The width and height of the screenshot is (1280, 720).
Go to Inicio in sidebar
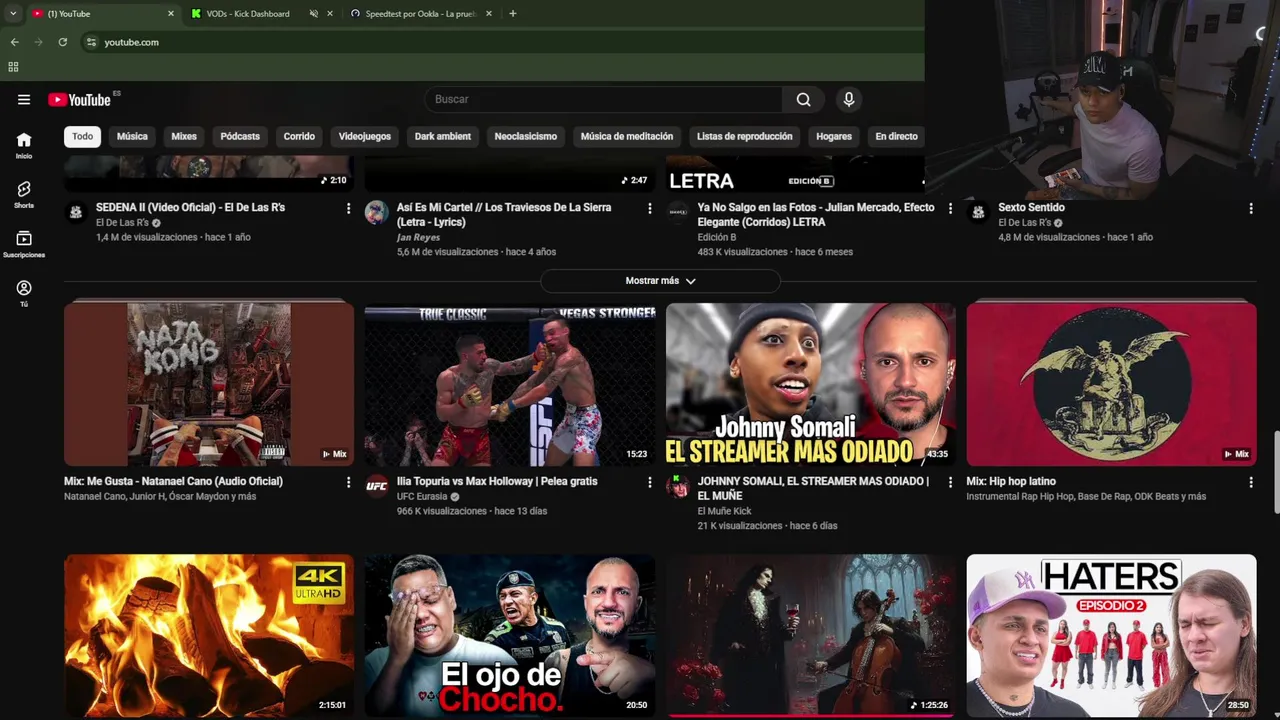point(24,145)
